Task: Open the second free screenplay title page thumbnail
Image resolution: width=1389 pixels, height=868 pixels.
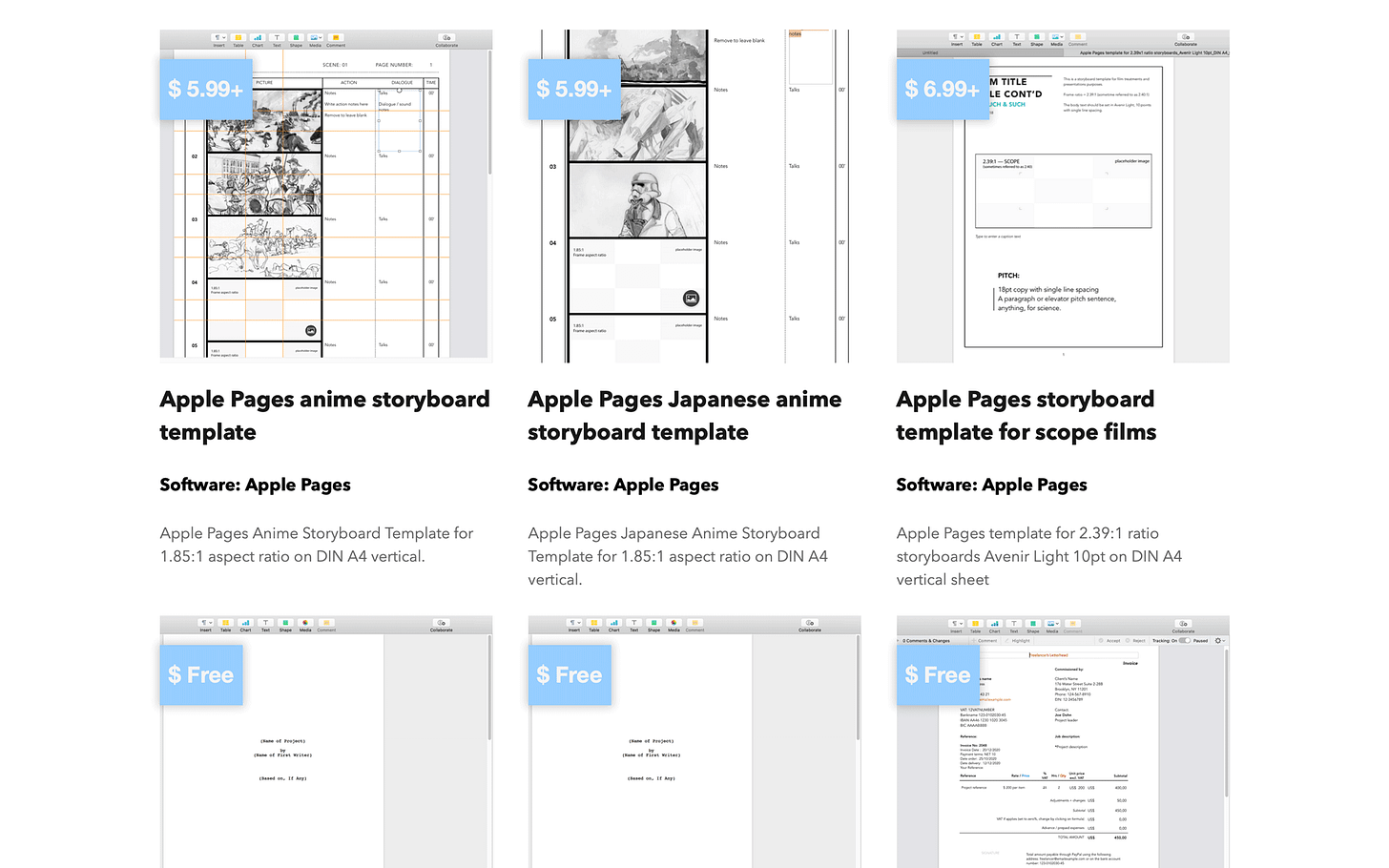Action: [694, 742]
